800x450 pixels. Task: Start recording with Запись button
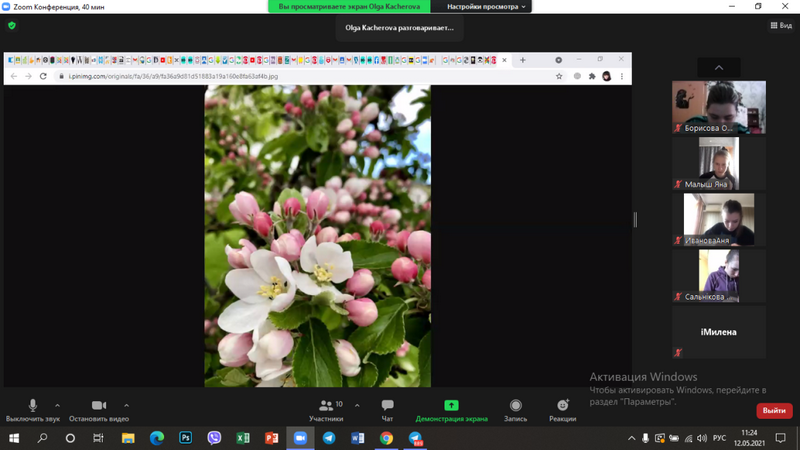515,411
